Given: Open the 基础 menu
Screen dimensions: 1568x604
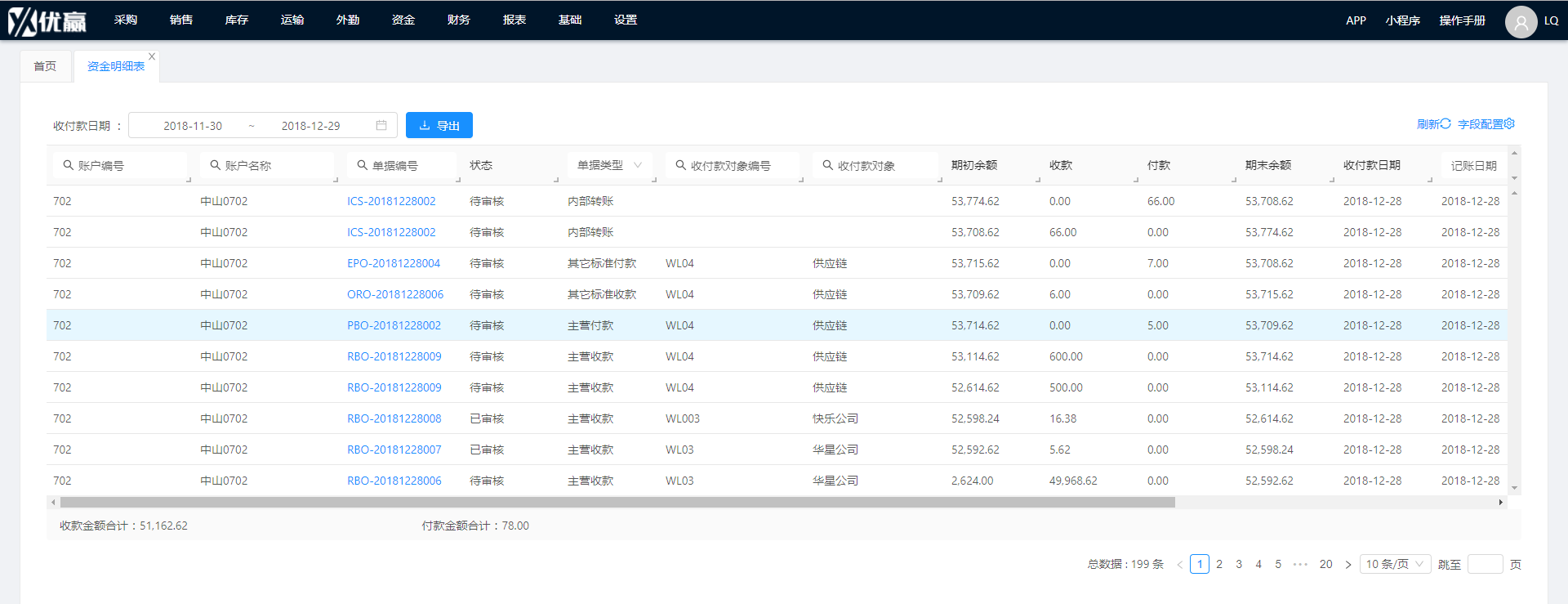Looking at the screenshot, I should [570, 20].
